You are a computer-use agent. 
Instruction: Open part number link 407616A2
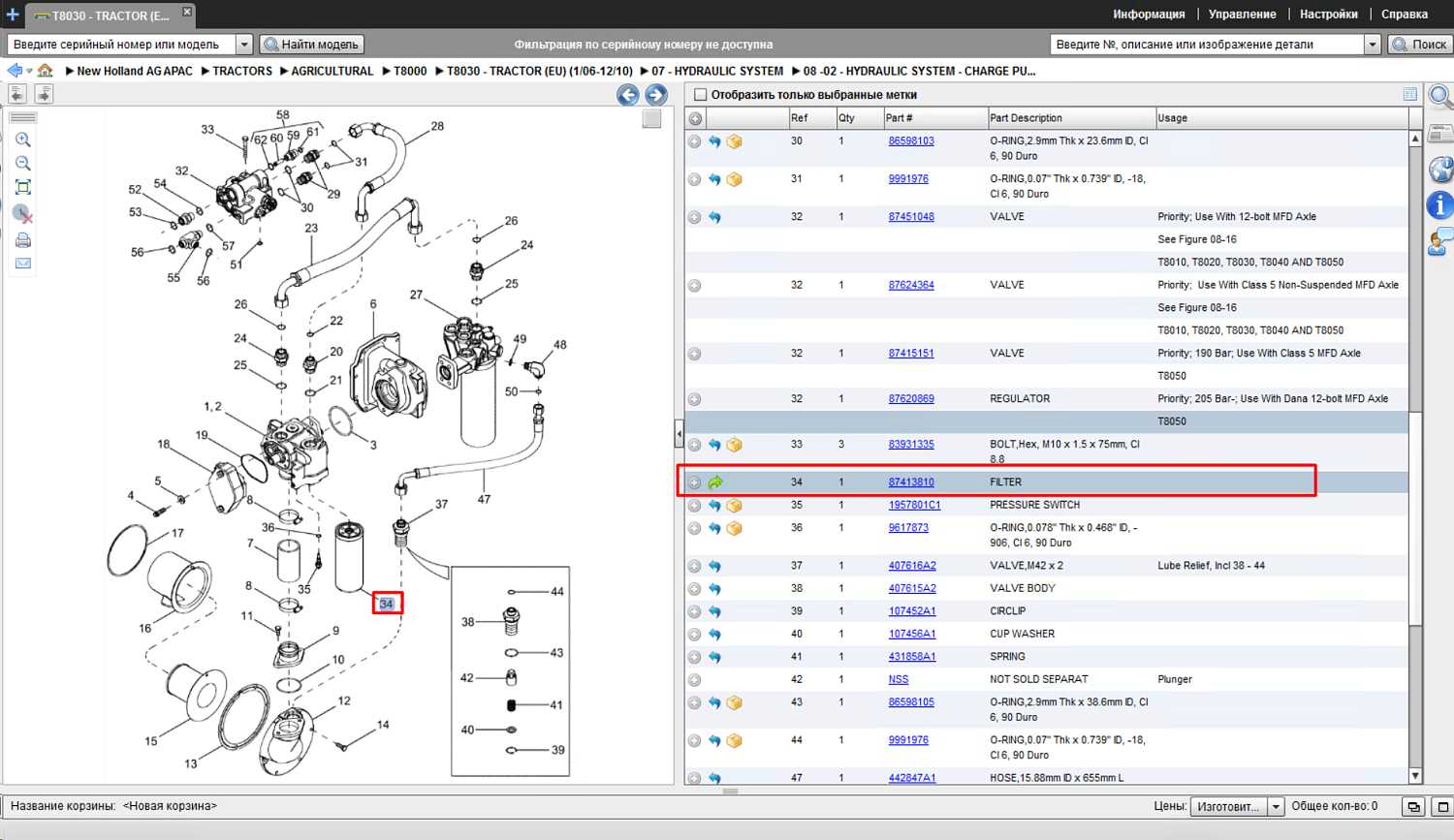pos(912,566)
